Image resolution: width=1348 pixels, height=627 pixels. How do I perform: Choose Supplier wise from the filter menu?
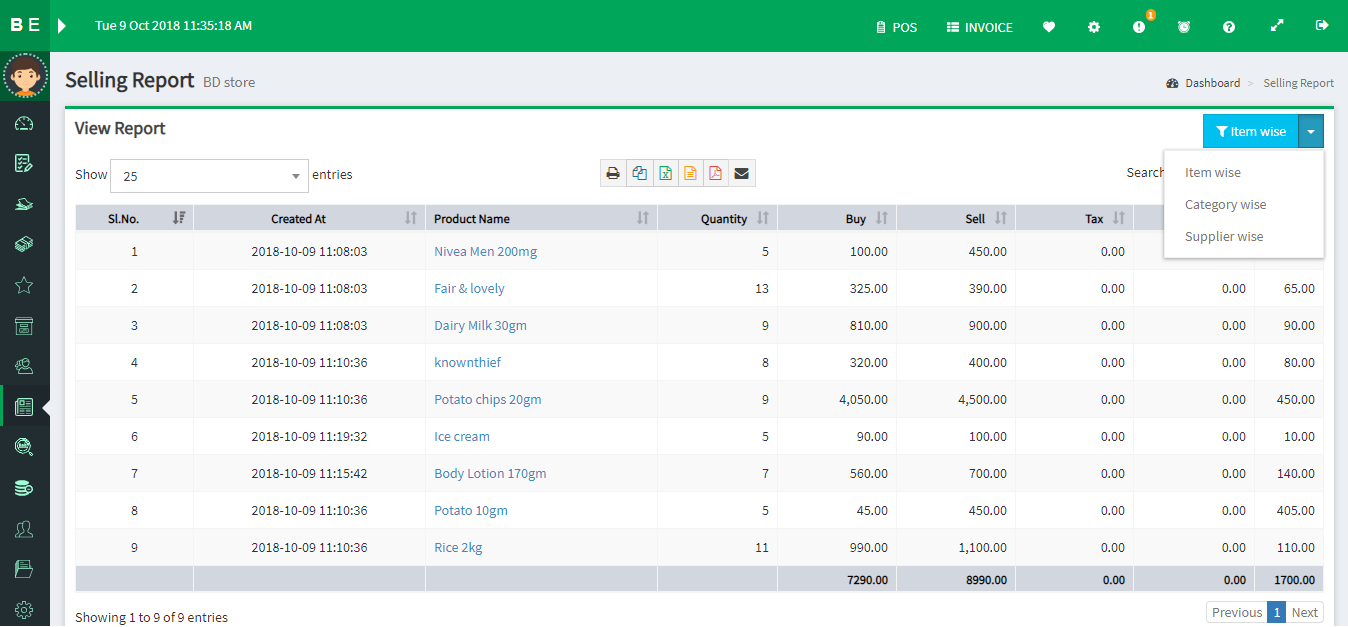[x=1223, y=237]
